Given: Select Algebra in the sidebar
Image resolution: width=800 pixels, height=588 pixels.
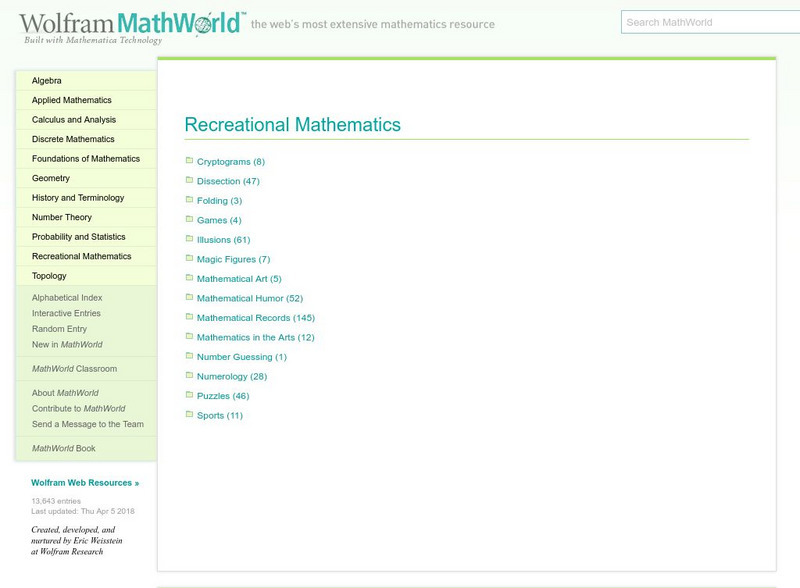Looking at the screenshot, I should coord(86,81).
